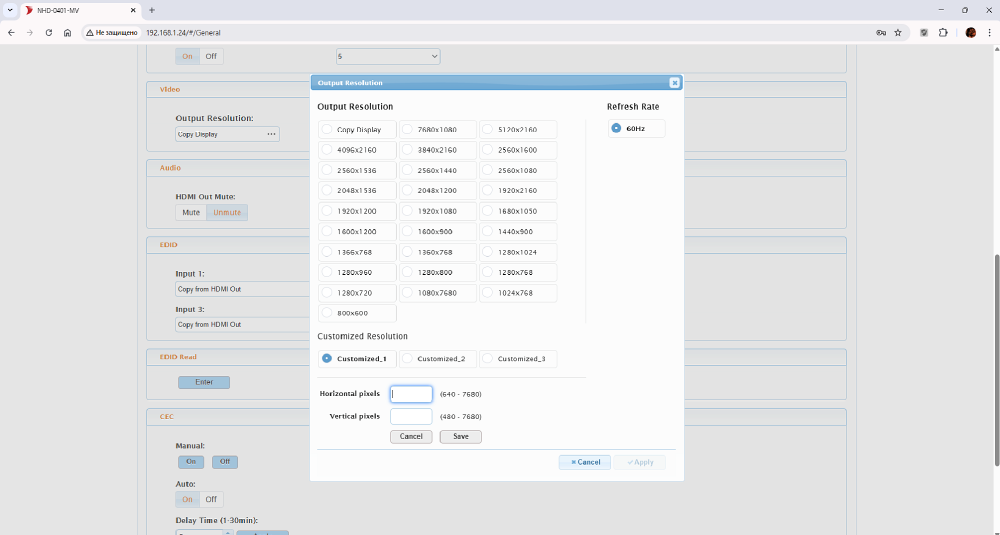
Task: Expand the Input 1 EDID dropdown
Action: (242, 289)
